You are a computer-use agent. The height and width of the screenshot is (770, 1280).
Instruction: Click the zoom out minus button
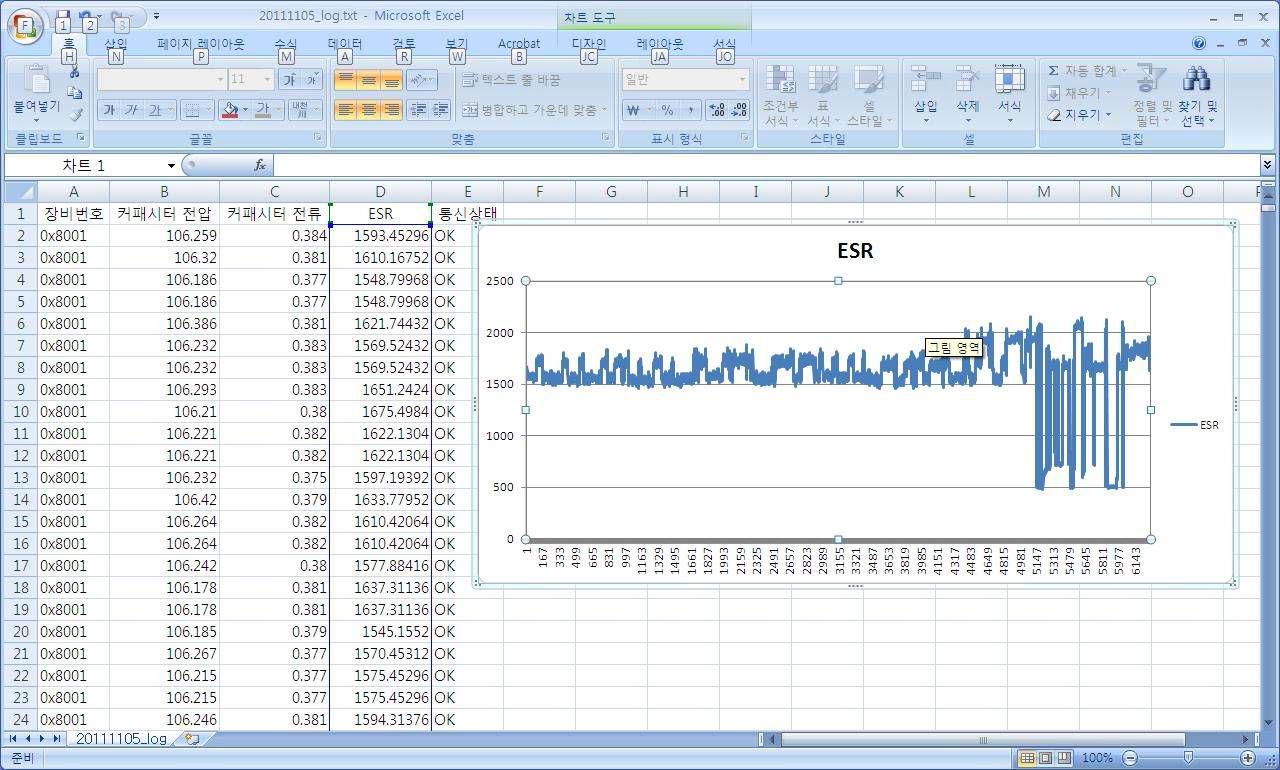click(x=1129, y=758)
